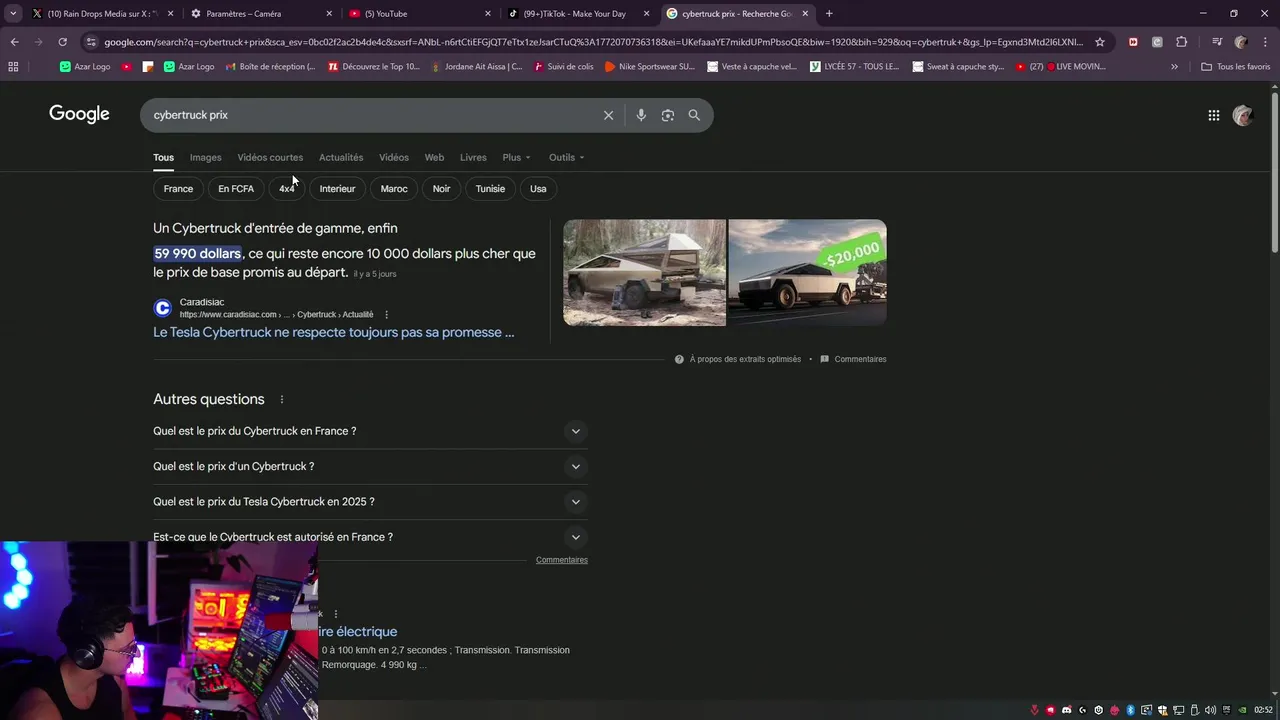Open three-dot menu next to Caradisiac result
1280x720 pixels.
(386, 315)
